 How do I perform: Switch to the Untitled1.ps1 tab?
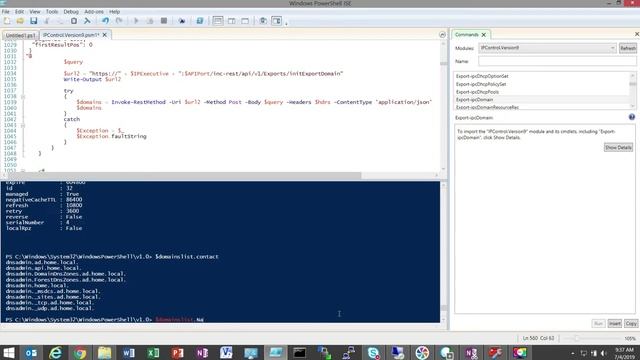(20, 35)
